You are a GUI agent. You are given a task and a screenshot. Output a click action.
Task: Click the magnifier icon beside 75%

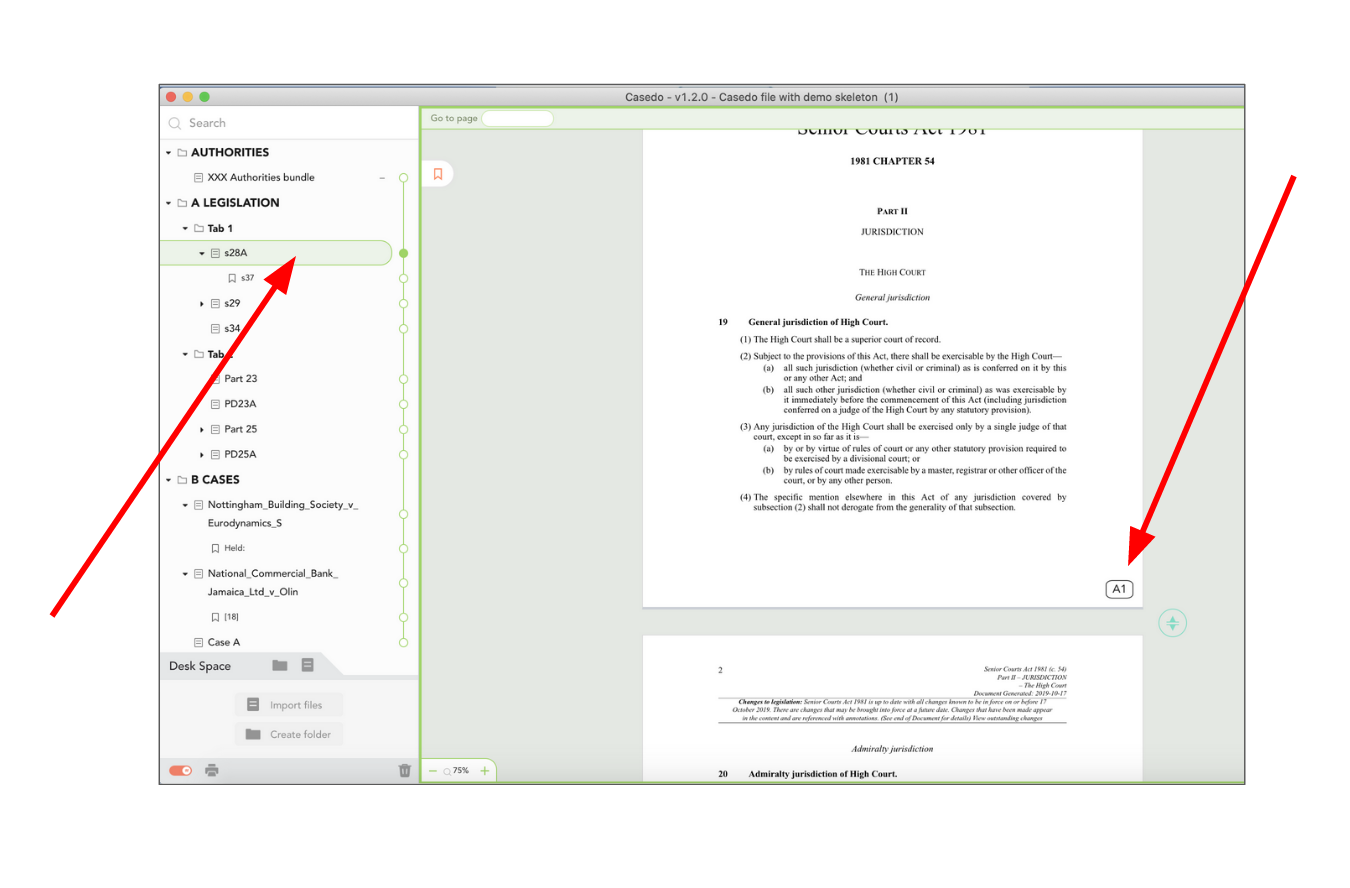coord(447,771)
